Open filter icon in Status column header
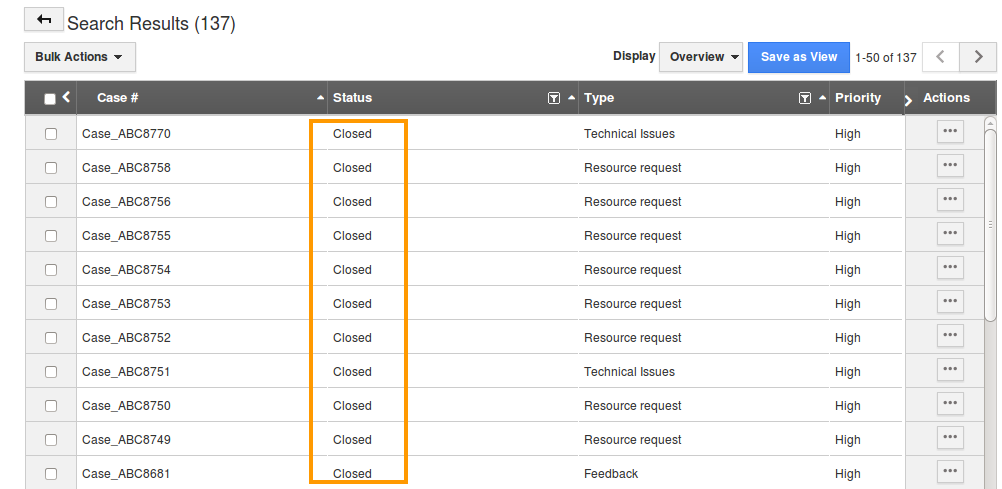 pos(554,98)
